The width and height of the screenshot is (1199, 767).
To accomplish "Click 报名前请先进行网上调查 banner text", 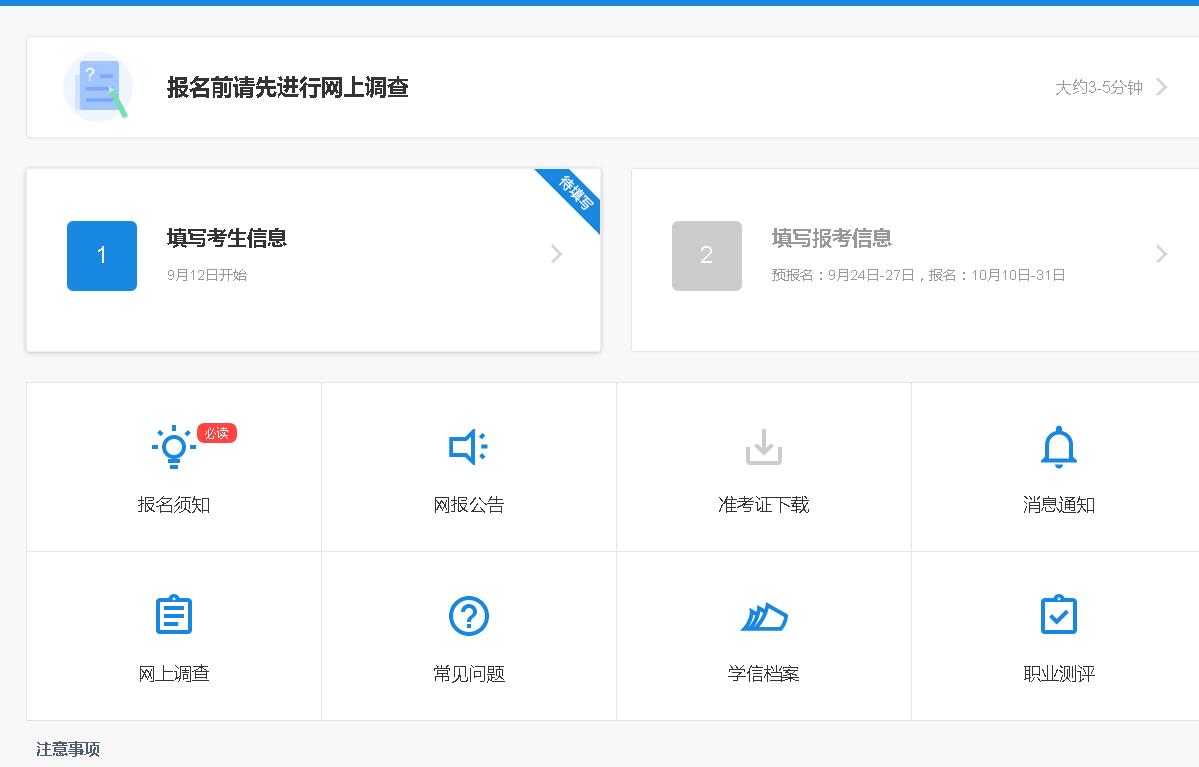I will point(287,88).
